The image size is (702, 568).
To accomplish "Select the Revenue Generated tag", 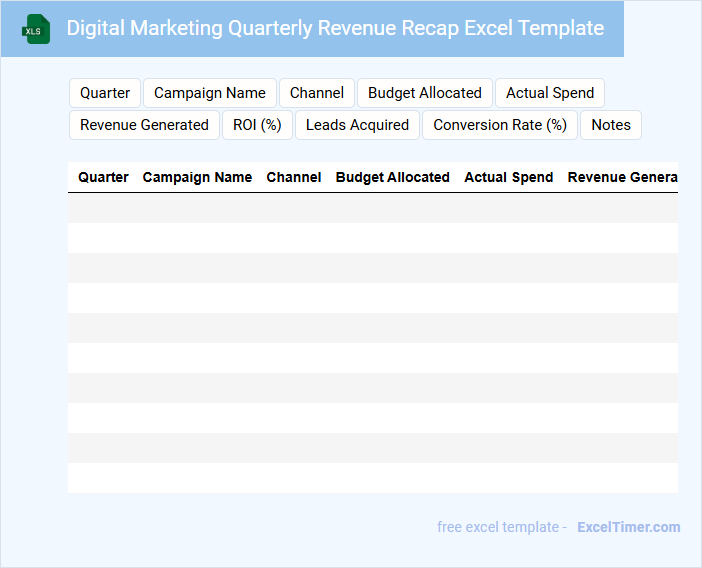I will (144, 125).
